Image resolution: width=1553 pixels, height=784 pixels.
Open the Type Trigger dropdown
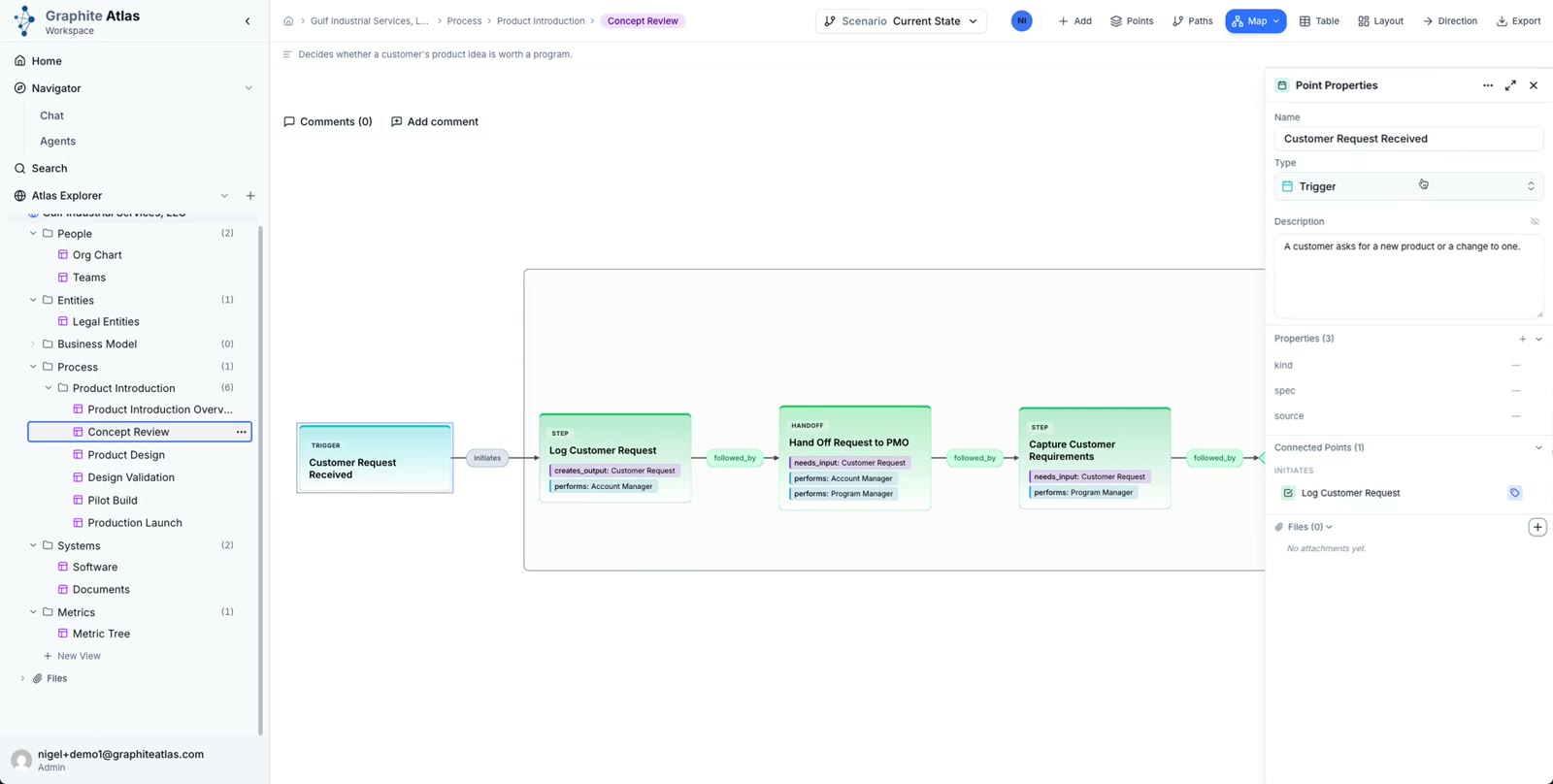tap(1408, 186)
